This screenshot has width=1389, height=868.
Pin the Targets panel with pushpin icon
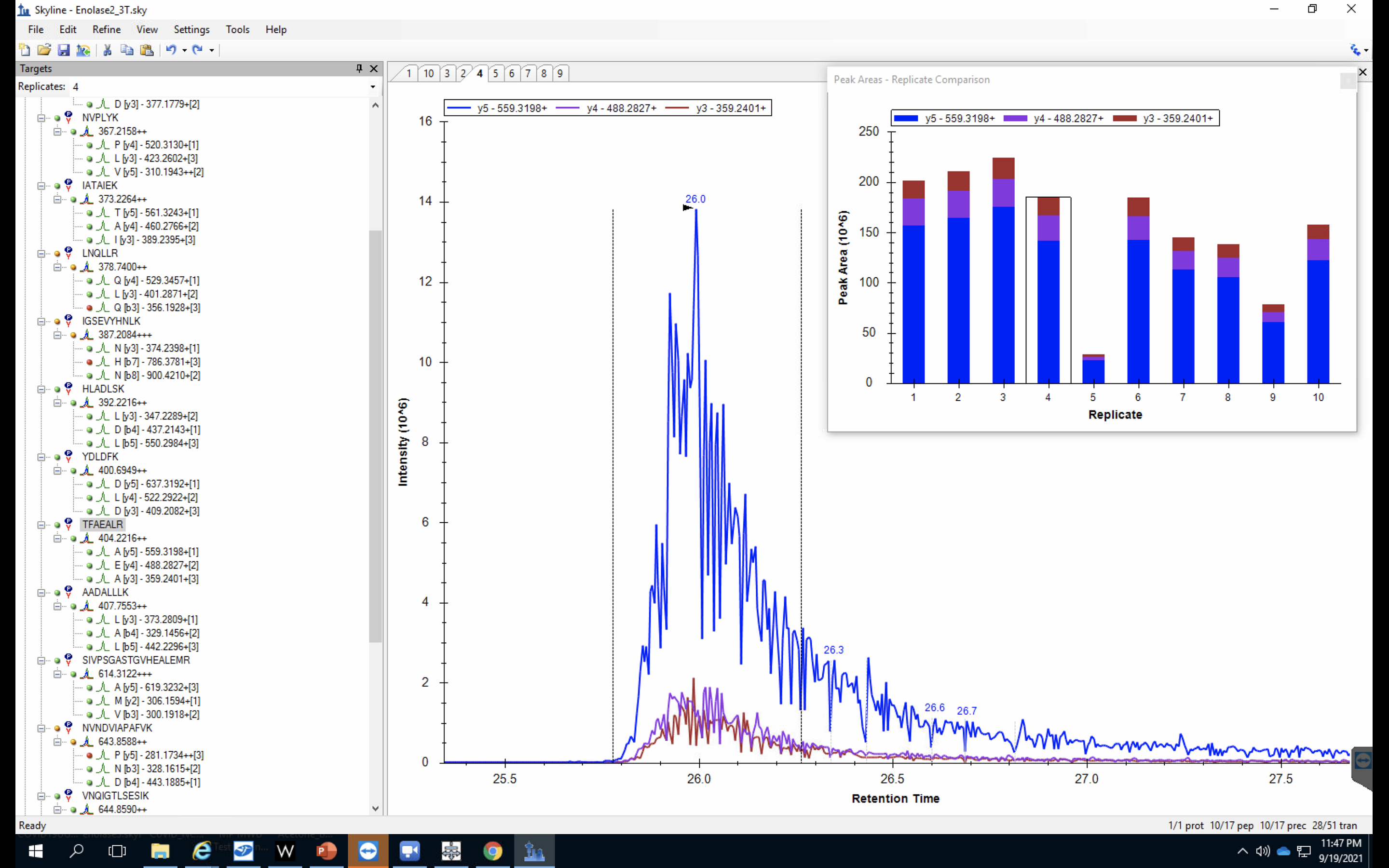click(359, 68)
